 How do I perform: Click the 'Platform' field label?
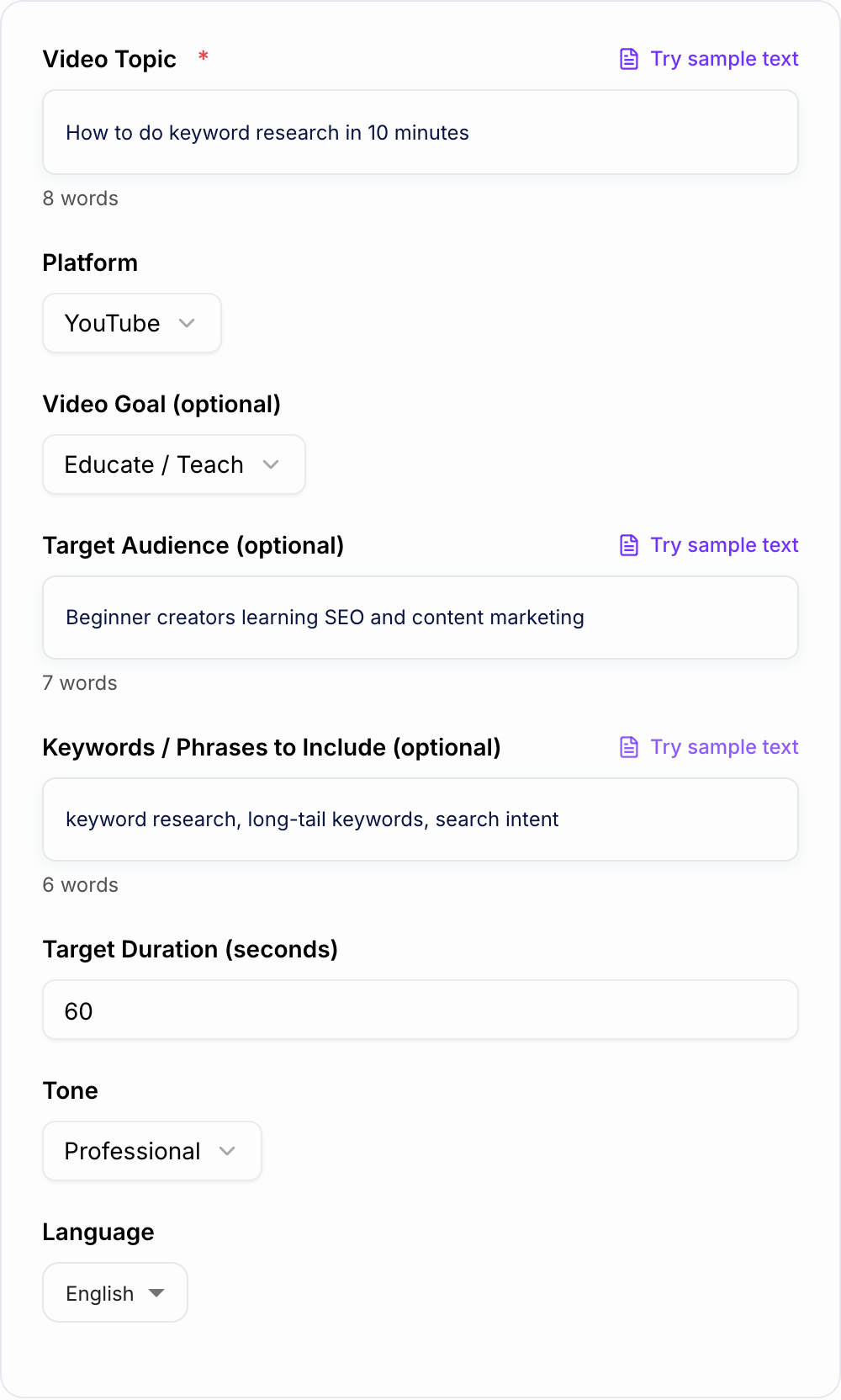90,262
